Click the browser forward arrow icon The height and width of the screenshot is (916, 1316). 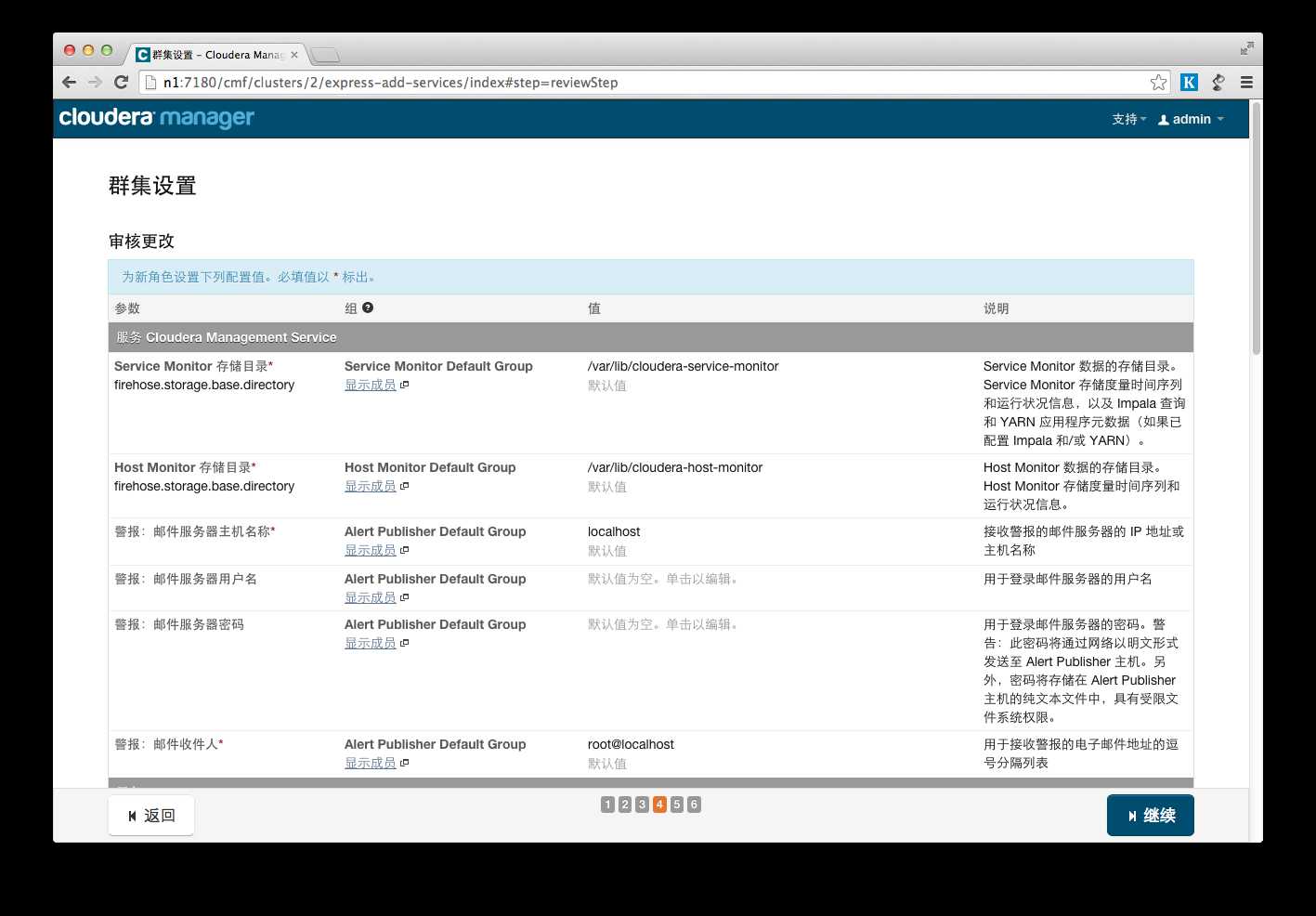click(x=95, y=82)
